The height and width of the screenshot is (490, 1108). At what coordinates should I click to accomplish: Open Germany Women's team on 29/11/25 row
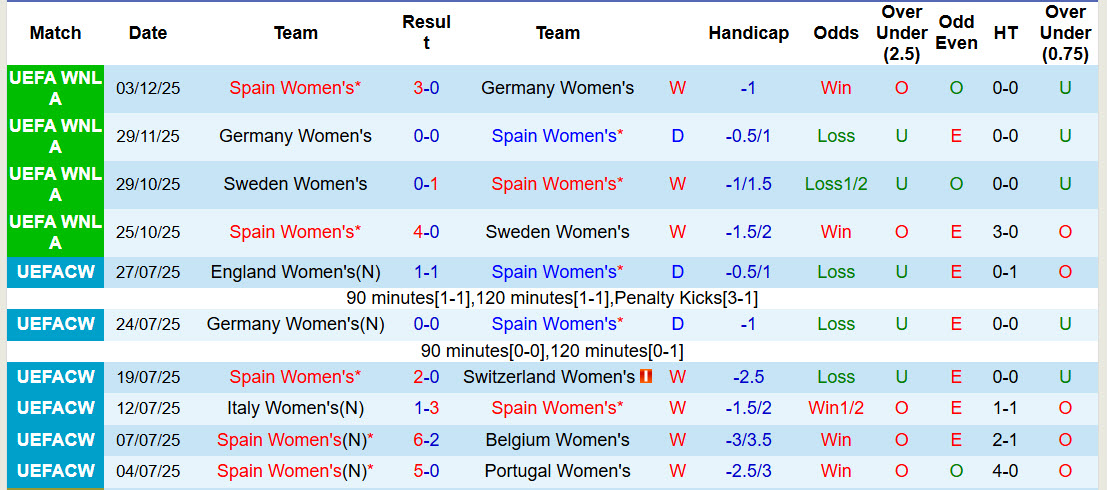point(295,136)
